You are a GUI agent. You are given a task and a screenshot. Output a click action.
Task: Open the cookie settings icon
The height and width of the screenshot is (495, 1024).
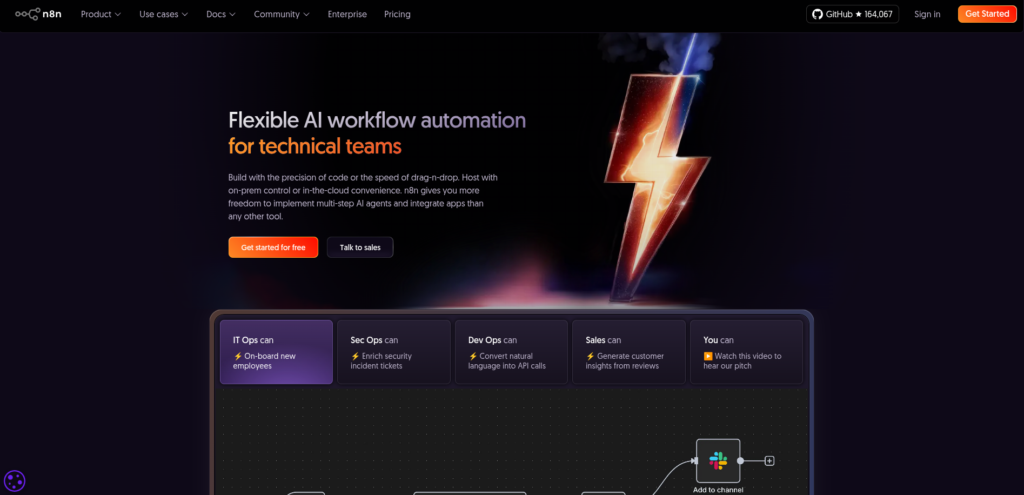pos(15,480)
